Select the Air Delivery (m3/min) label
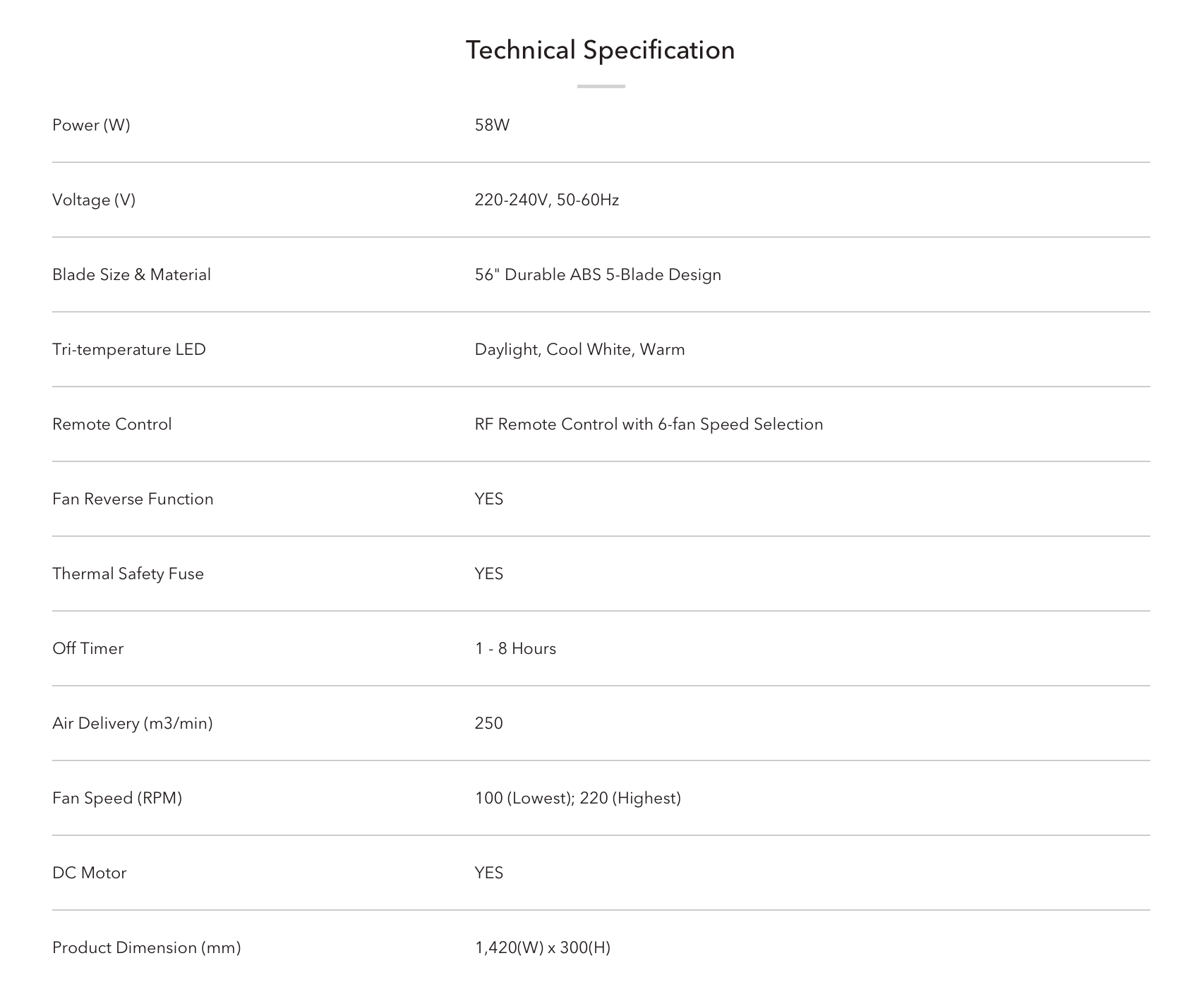This screenshot has width=1204, height=982. click(133, 724)
